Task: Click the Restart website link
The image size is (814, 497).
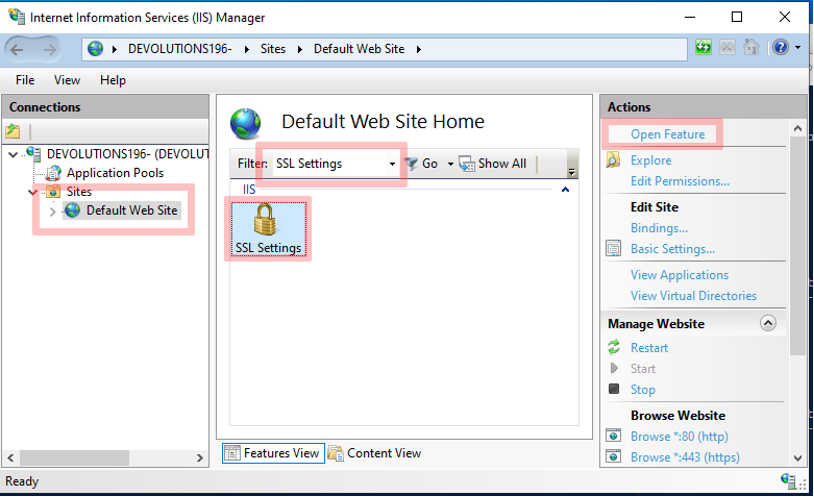Action: (649, 347)
